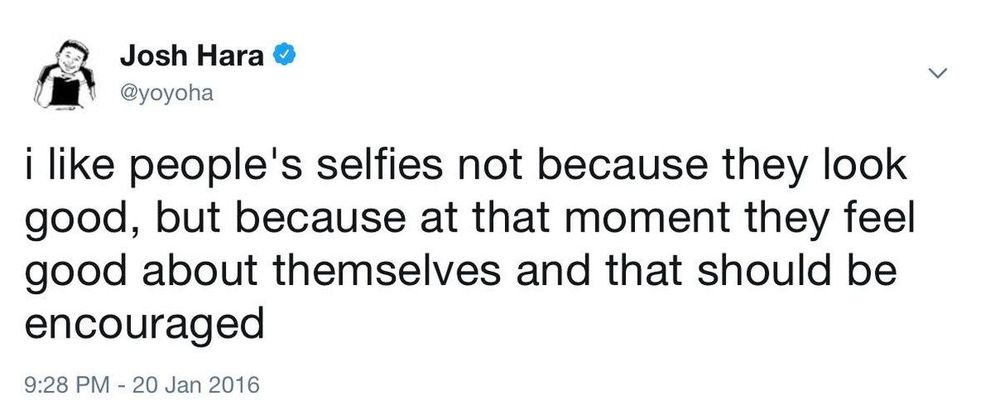Click Josh Hara's profile avatar
This screenshot has width=1000, height=416.
click(x=64, y=73)
